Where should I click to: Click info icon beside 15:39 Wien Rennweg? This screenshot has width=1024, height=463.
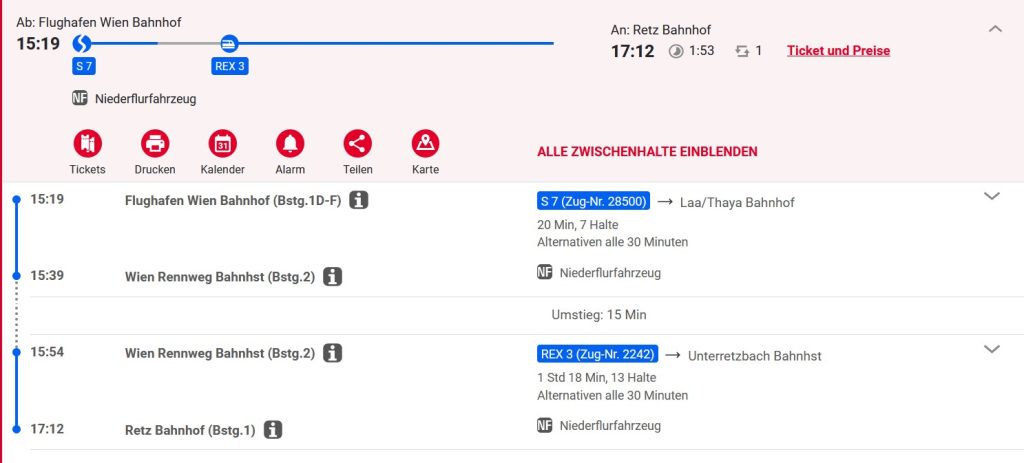pos(333,276)
